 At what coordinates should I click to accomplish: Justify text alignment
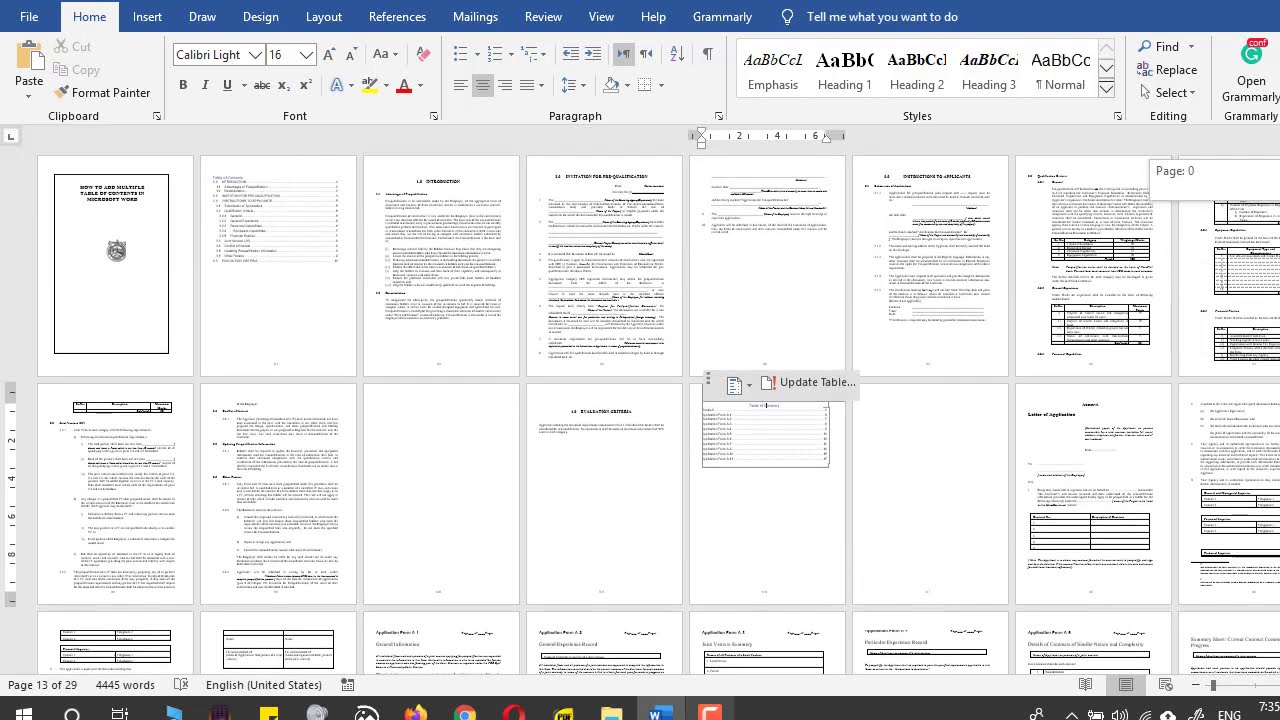click(x=527, y=85)
